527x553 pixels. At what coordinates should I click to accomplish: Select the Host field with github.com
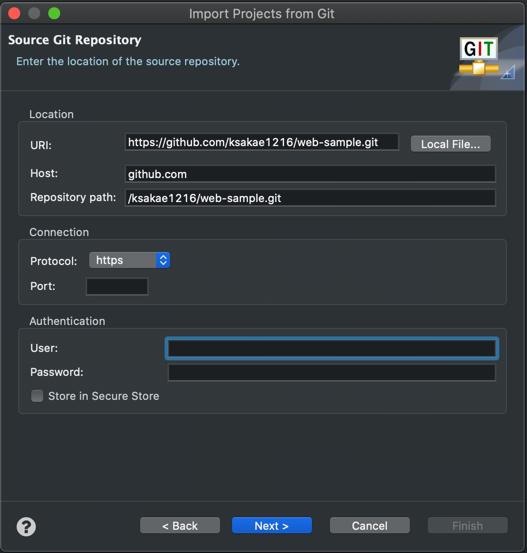[x=310, y=174]
